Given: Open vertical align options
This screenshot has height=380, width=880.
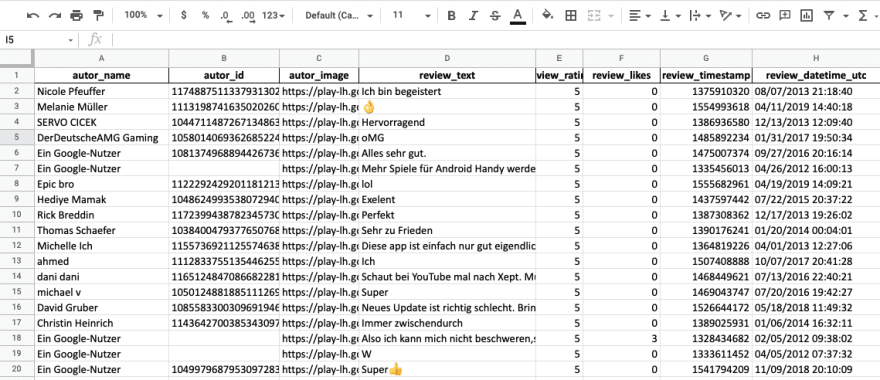Looking at the screenshot, I should click(670, 16).
